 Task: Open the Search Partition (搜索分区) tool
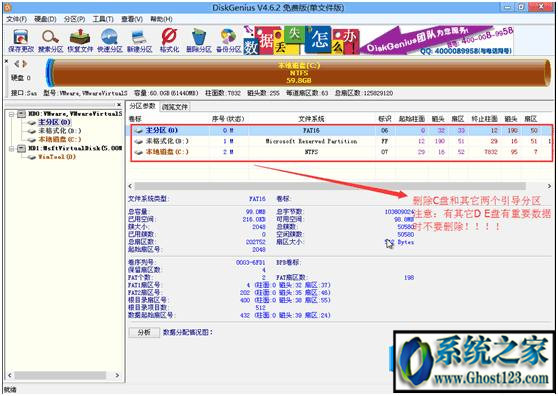50,41
